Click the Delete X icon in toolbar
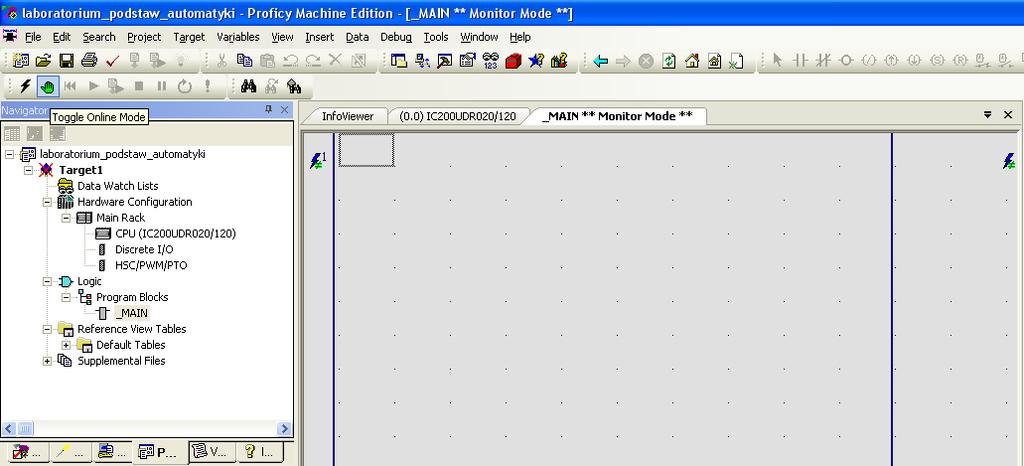 point(335,61)
